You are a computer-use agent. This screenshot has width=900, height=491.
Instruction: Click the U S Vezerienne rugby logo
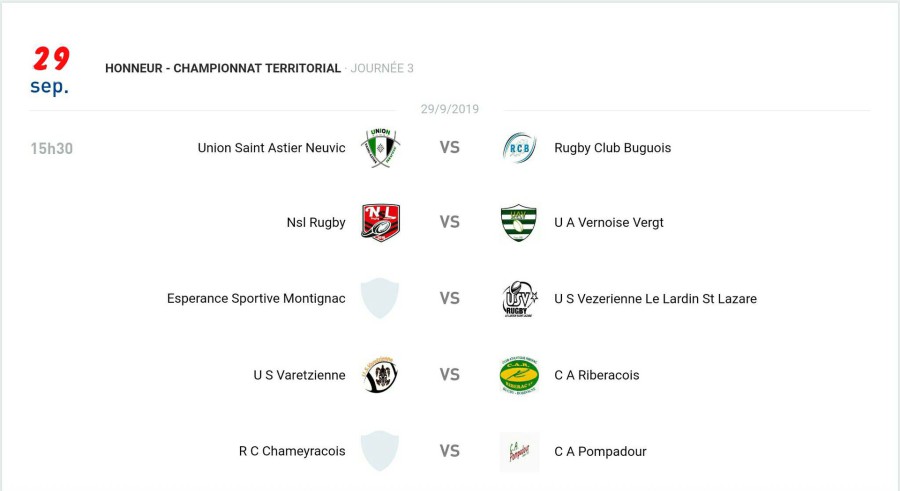tap(519, 299)
